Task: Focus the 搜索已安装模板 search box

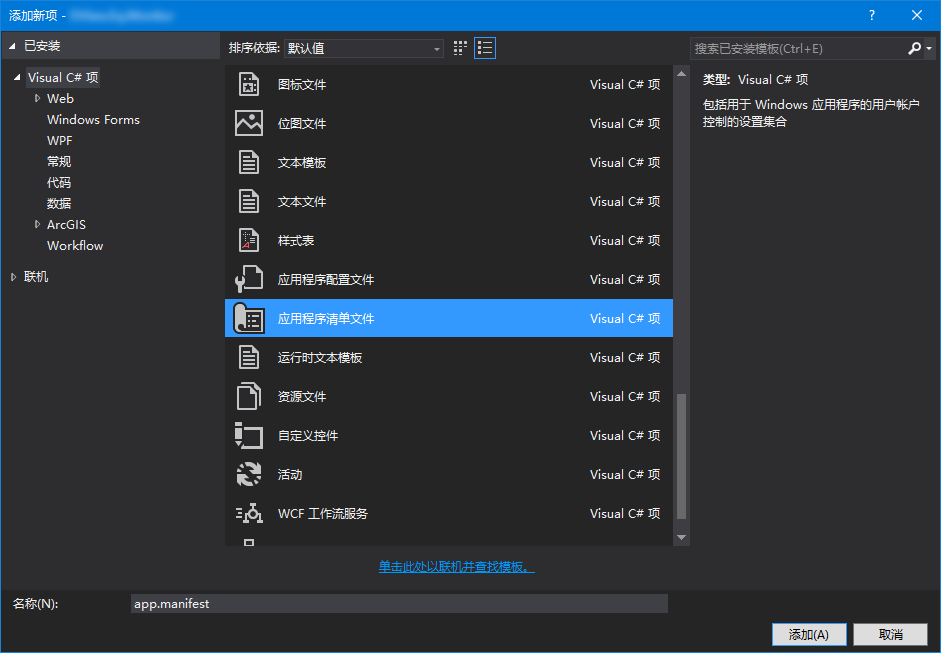Action: (800, 48)
